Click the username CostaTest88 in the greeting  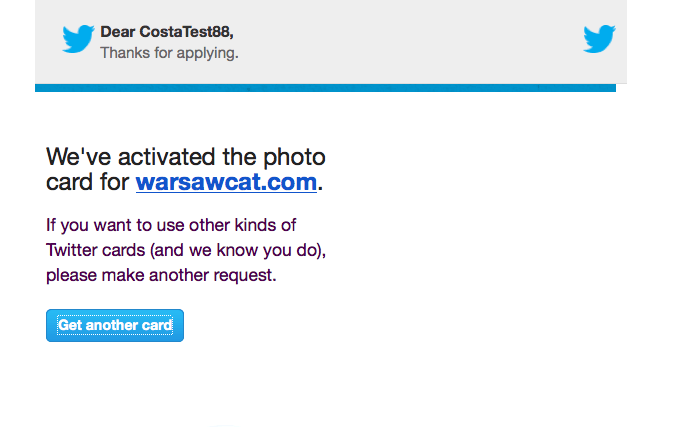click(x=186, y=32)
